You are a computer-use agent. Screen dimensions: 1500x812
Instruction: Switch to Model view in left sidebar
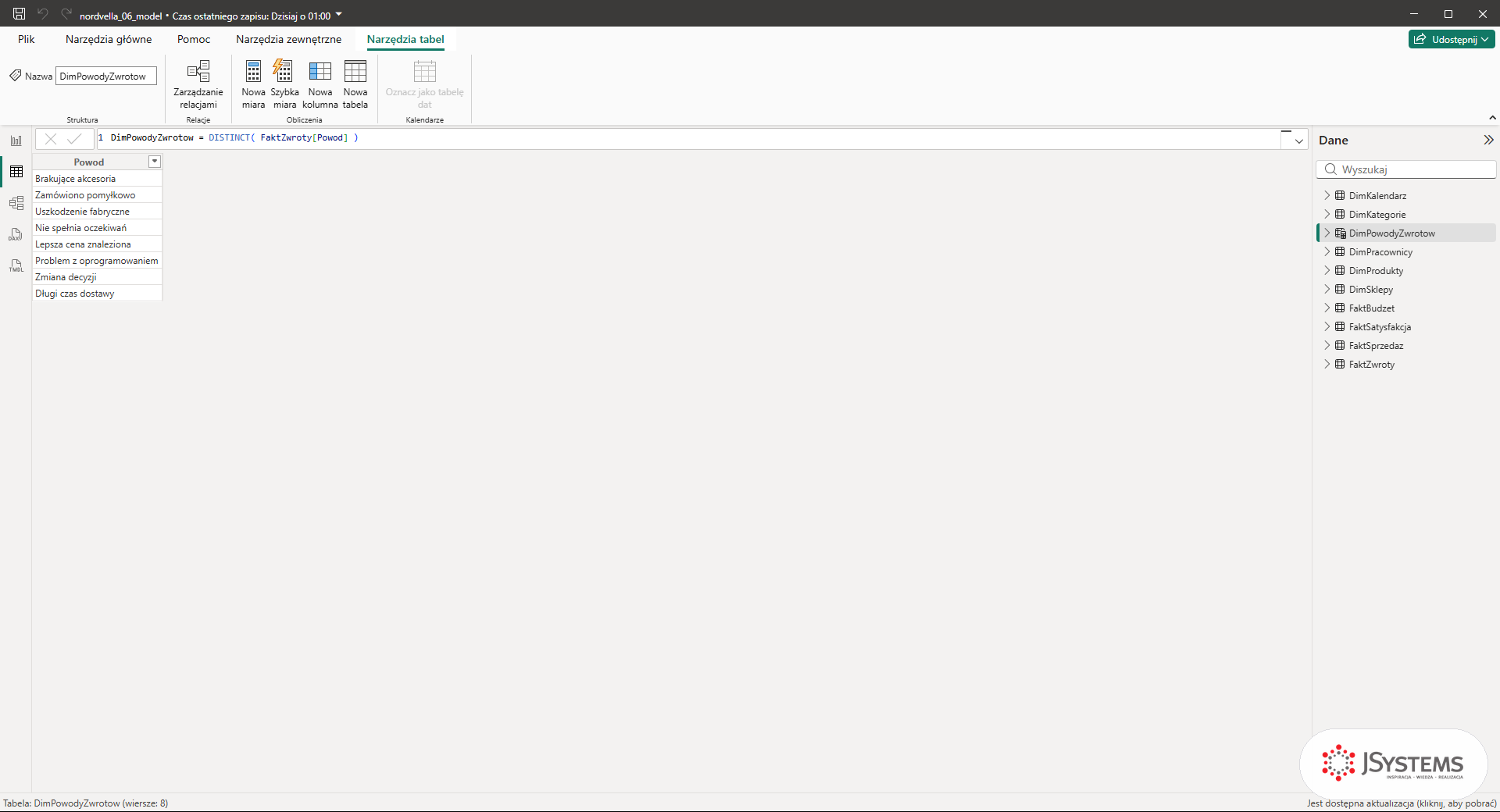point(16,203)
